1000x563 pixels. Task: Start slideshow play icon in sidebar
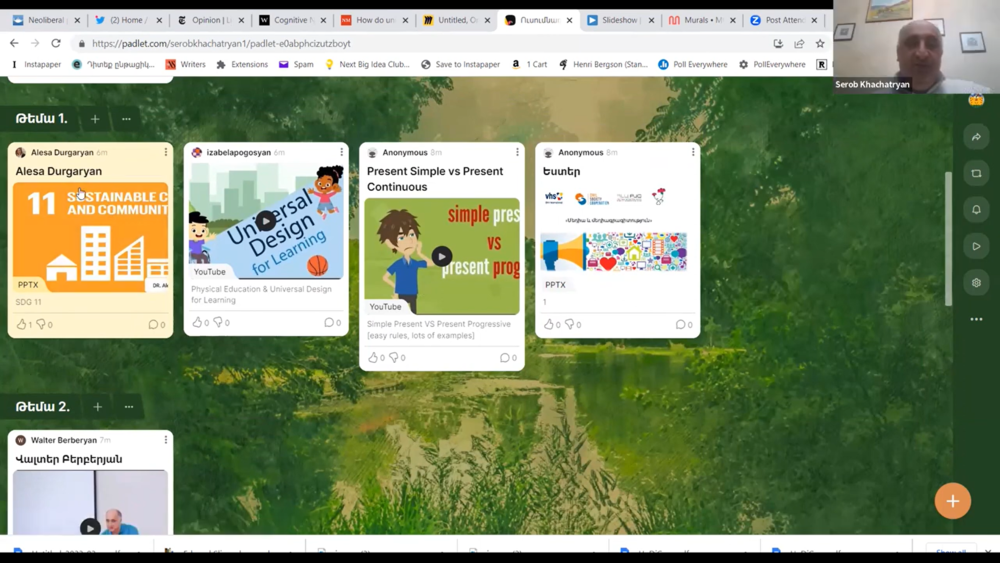(x=976, y=246)
